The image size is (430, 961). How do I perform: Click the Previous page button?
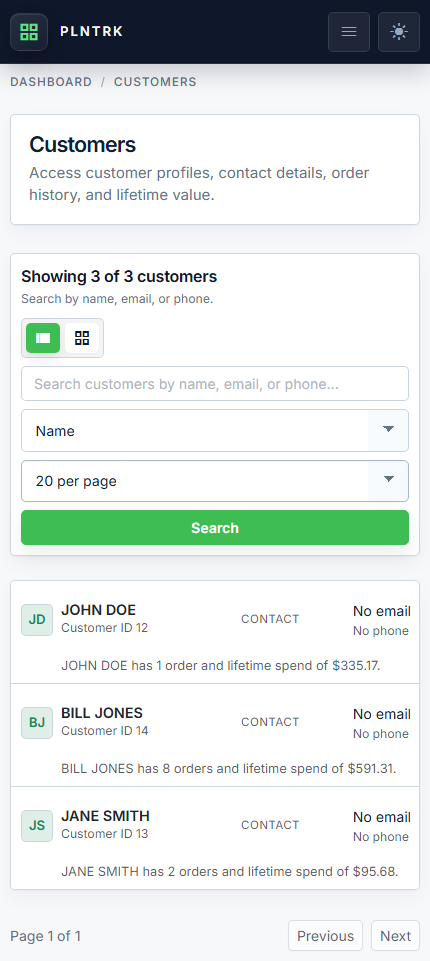[x=325, y=936]
